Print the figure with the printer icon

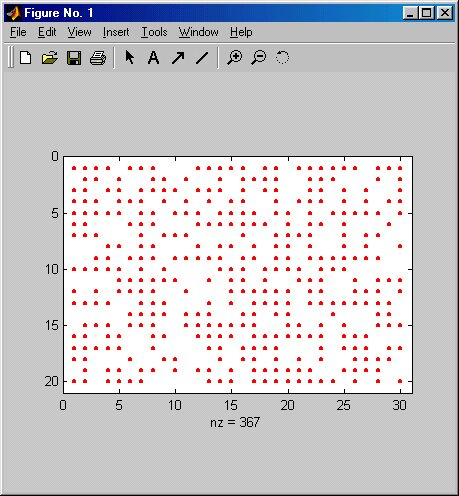point(98,58)
